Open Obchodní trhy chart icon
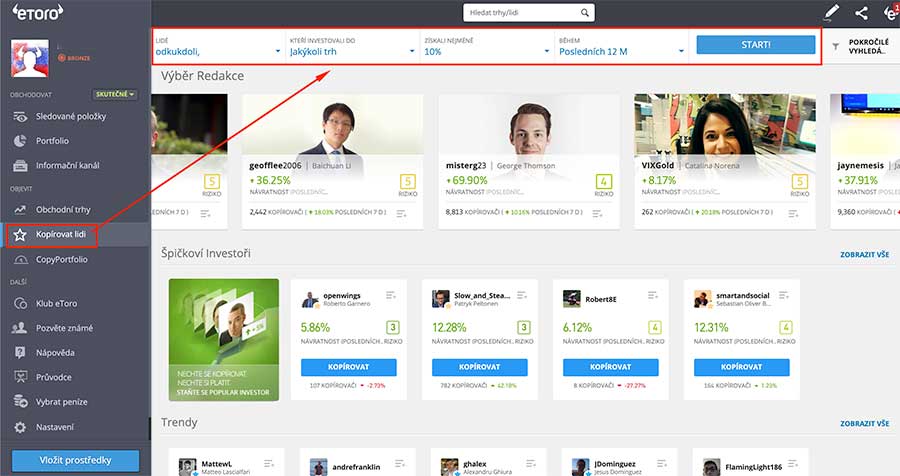Viewport: 900px width, 476px height. (x=20, y=210)
